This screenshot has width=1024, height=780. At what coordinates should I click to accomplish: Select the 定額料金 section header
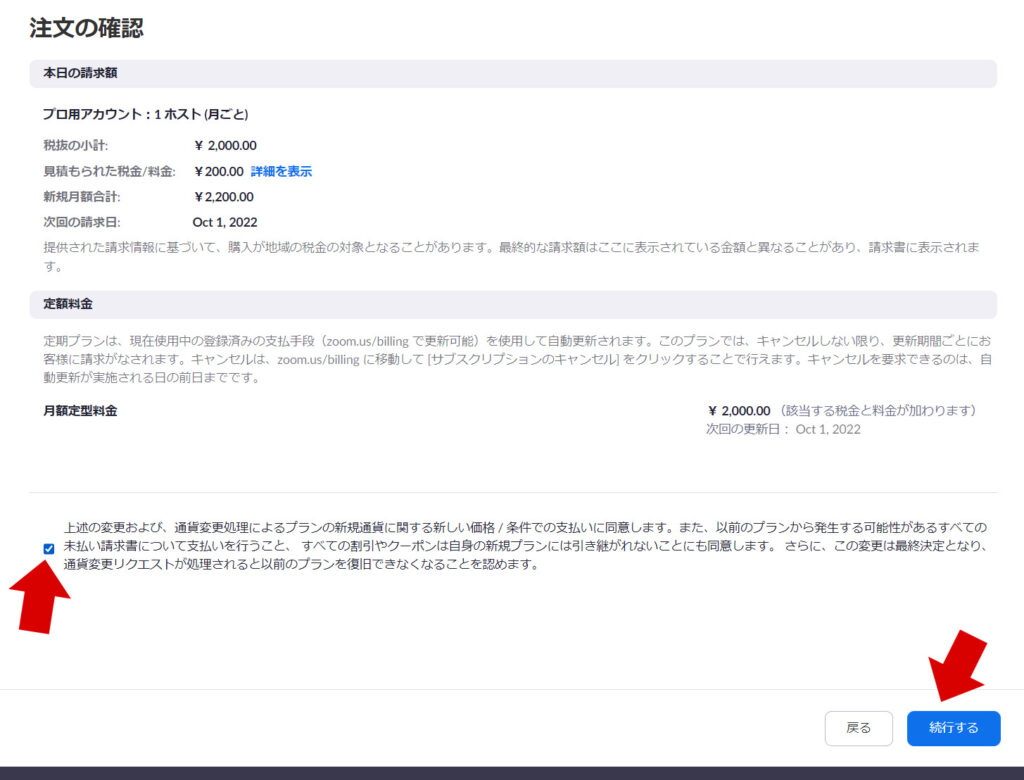[x=68, y=303]
